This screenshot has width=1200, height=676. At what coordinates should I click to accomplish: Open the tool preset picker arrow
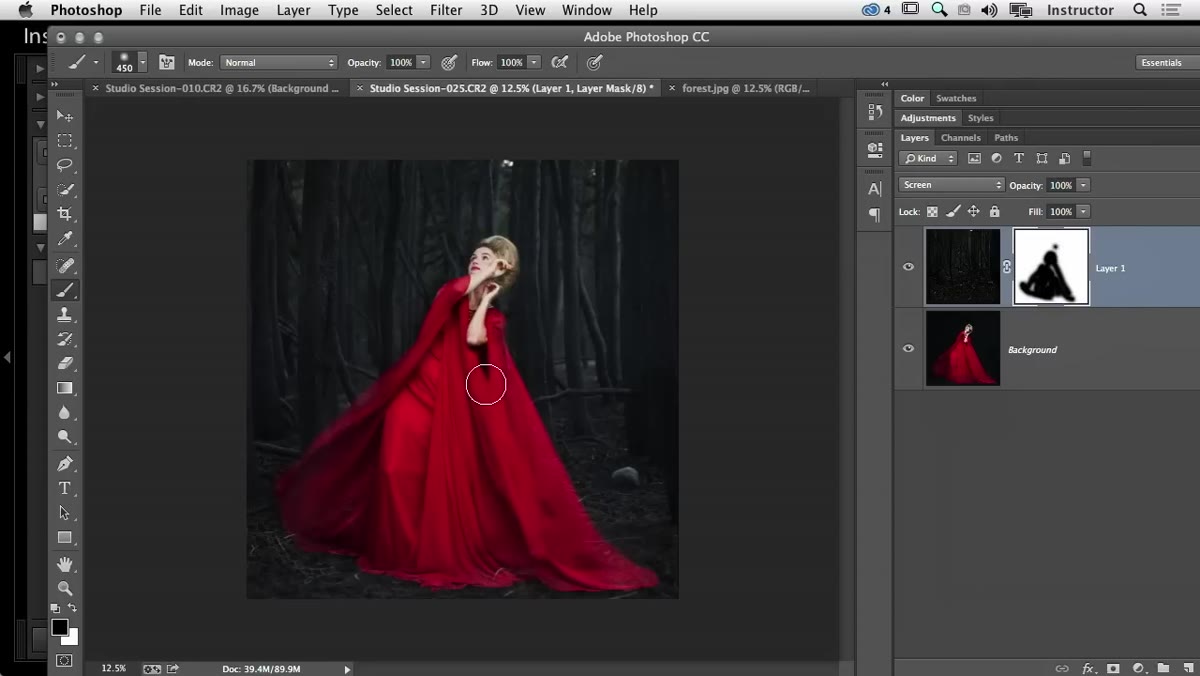[x=96, y=62]
